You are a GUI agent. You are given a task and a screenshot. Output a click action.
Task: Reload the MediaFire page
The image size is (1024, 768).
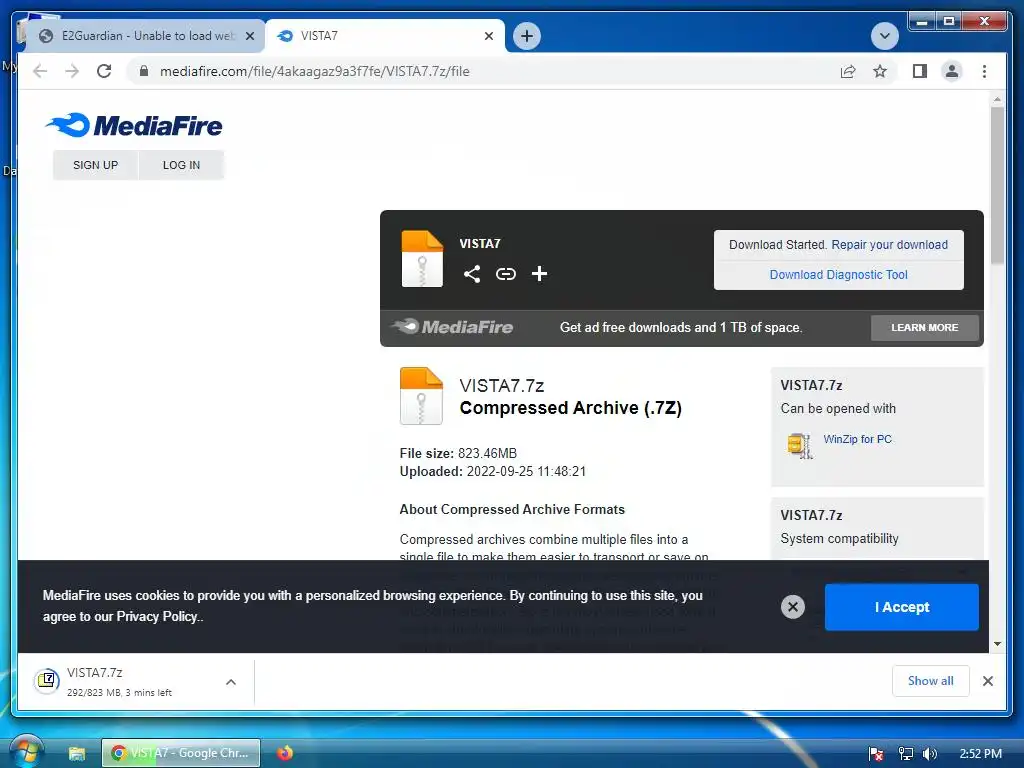pyautogui.click(x=104, y=71)
